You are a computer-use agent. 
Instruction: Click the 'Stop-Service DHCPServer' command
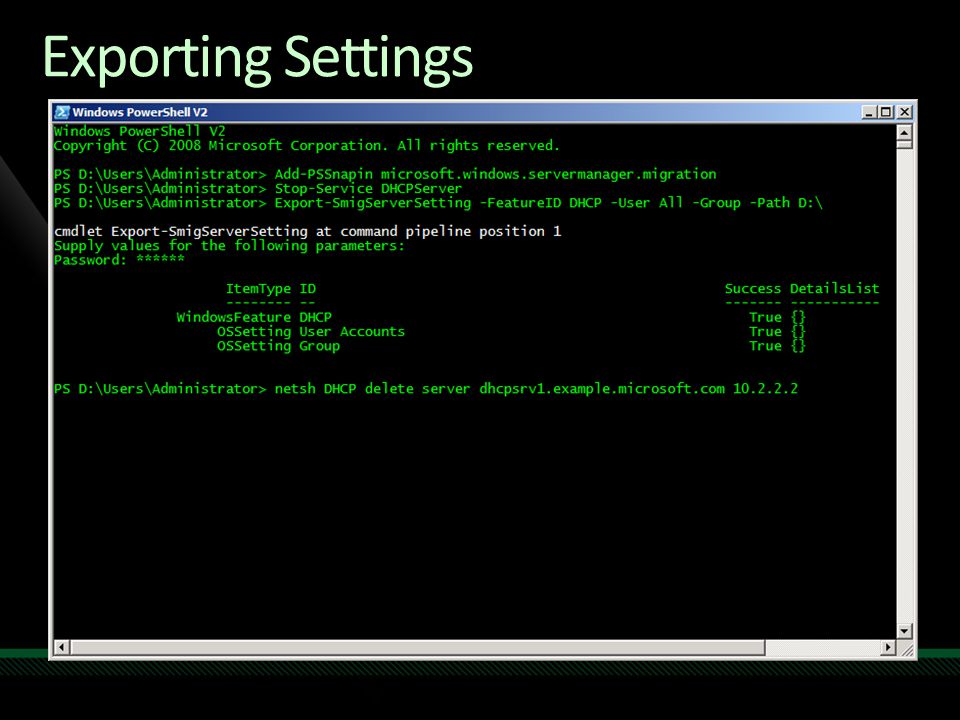[x=368, y=189]
